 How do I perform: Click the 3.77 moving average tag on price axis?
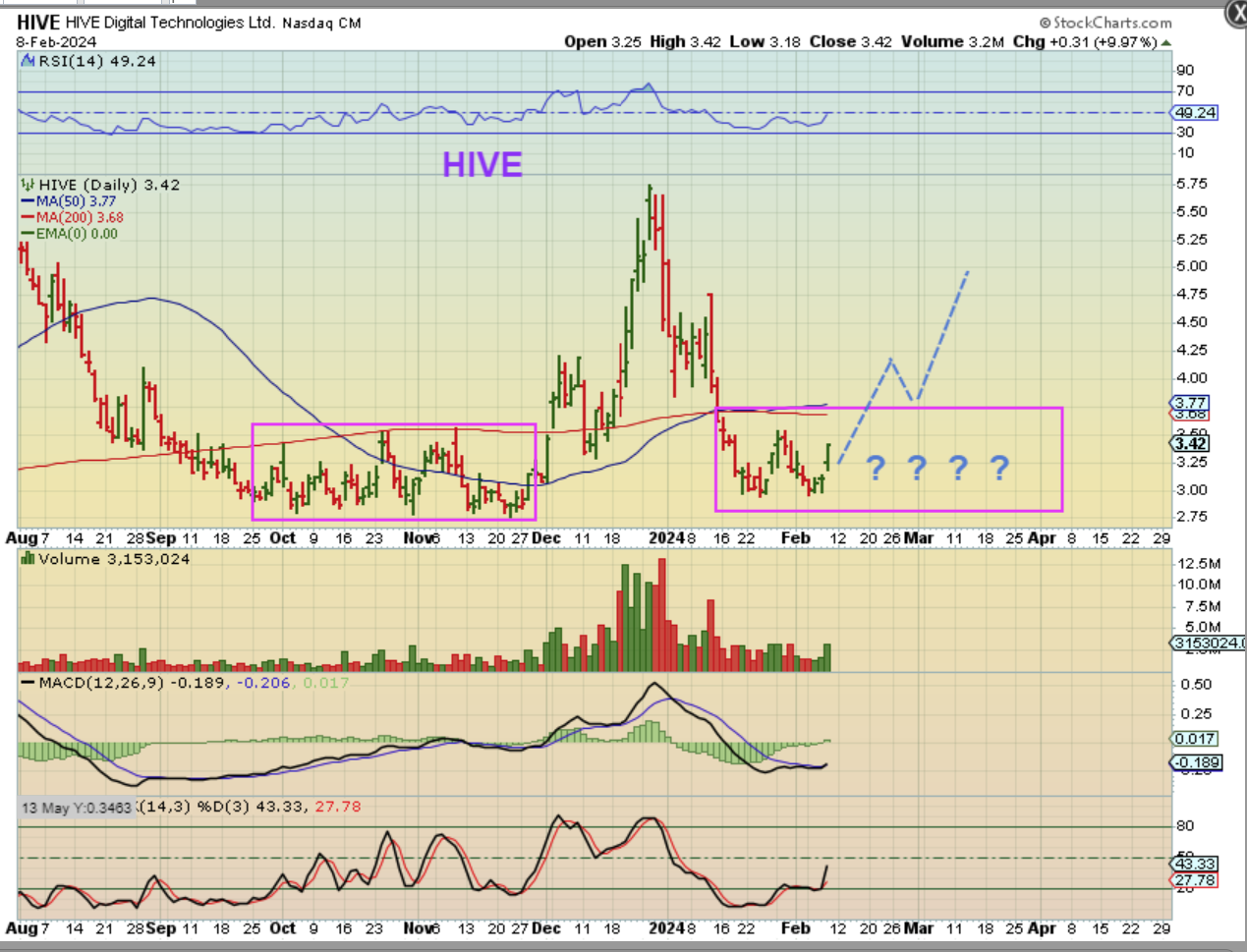click(x=1190, y=403)
